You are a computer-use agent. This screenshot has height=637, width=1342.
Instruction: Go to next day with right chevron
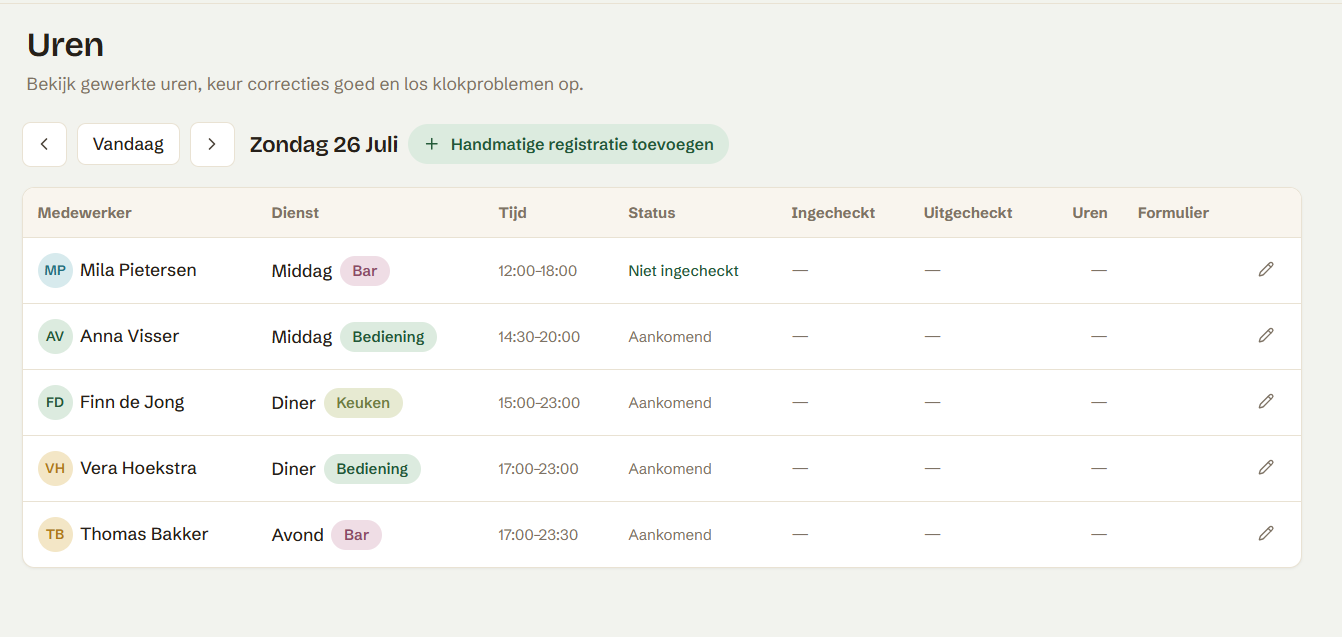[x=212, y=144]
